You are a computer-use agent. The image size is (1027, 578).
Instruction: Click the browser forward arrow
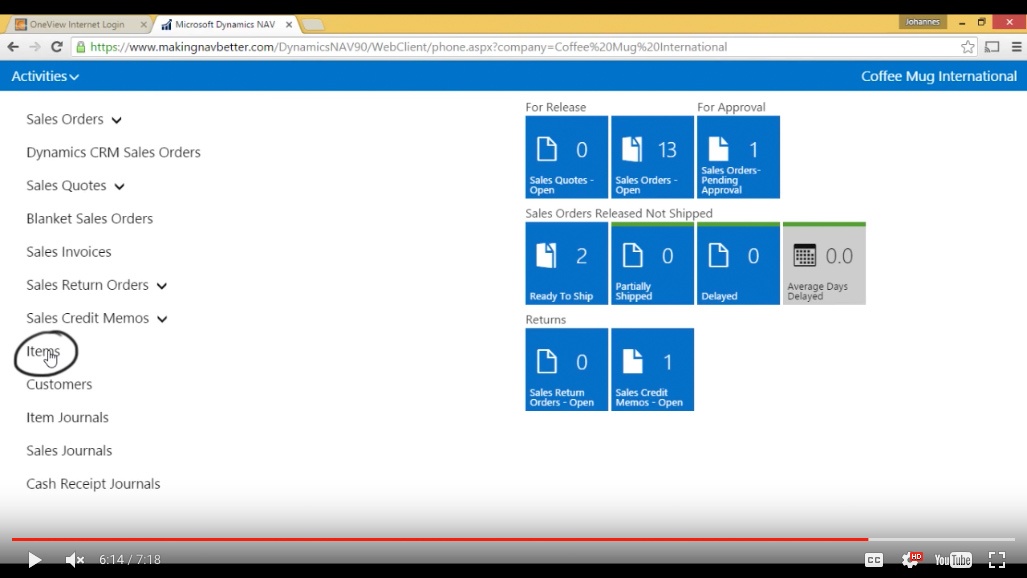35,47
